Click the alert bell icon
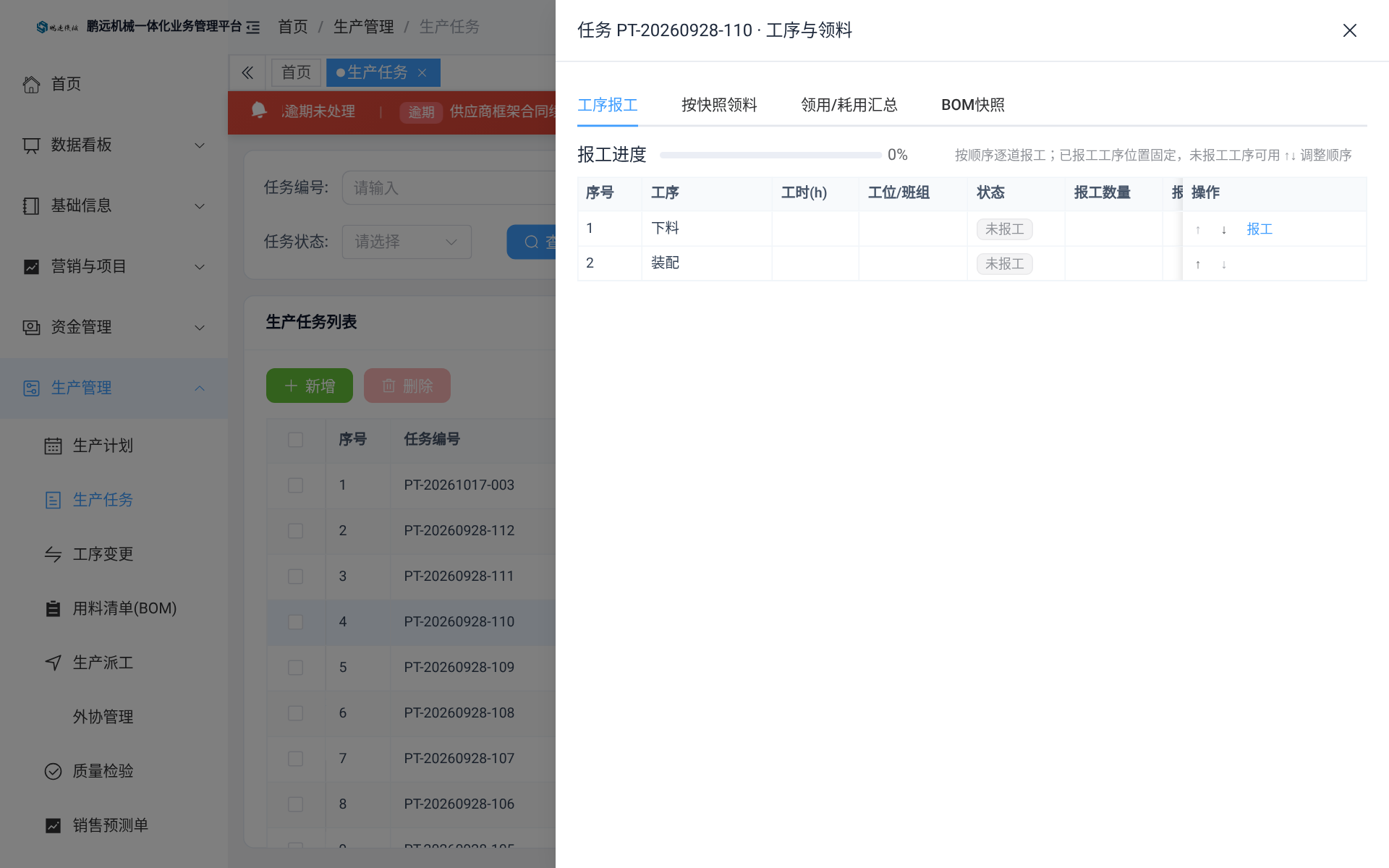Screen dimensions: 1389x868 tap(258, 110)
